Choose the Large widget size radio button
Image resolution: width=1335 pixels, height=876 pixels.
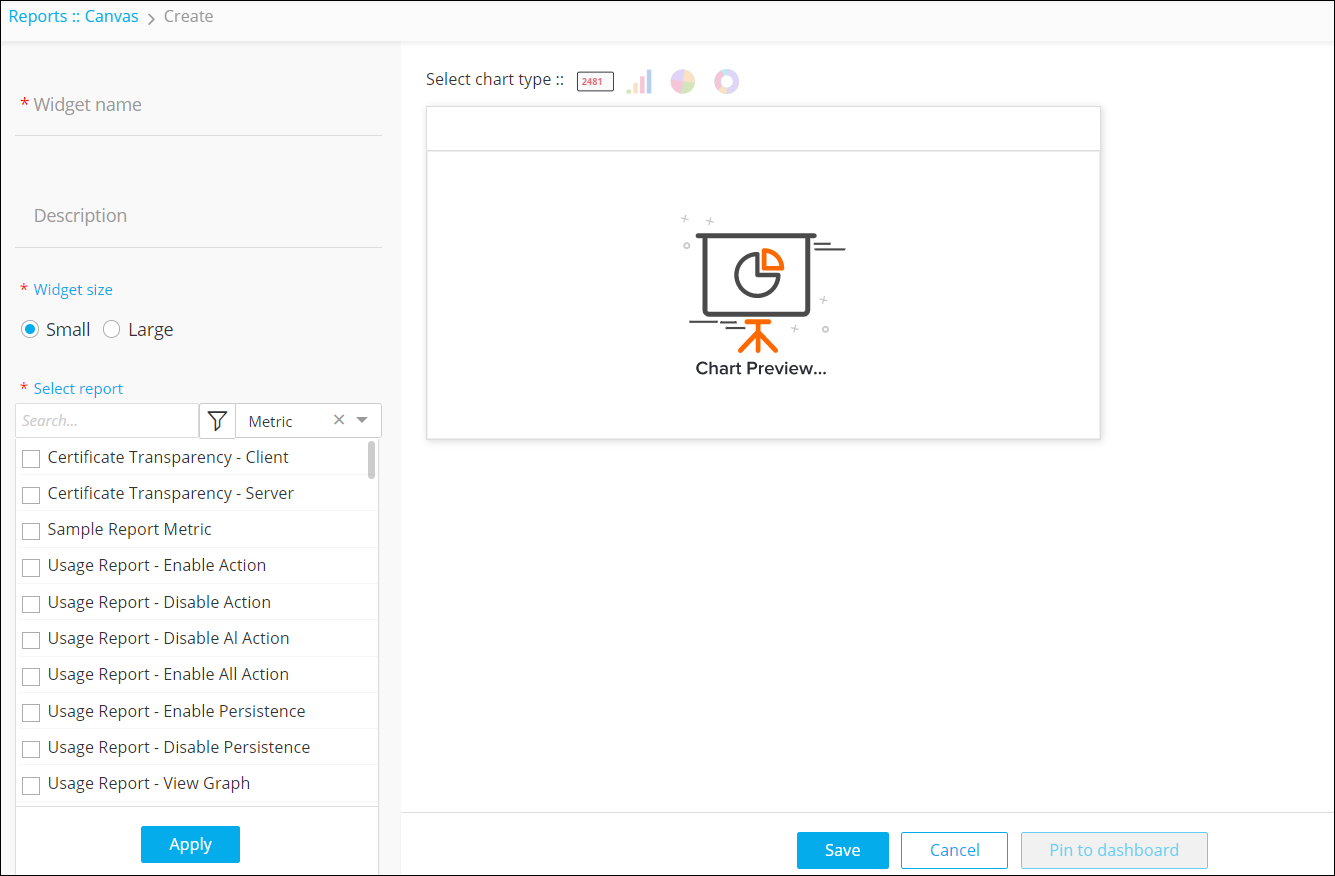tap(112, 329)
